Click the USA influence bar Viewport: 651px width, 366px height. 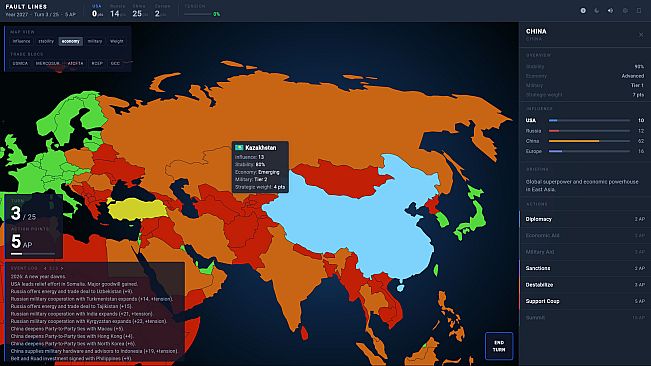click(589, 120)
